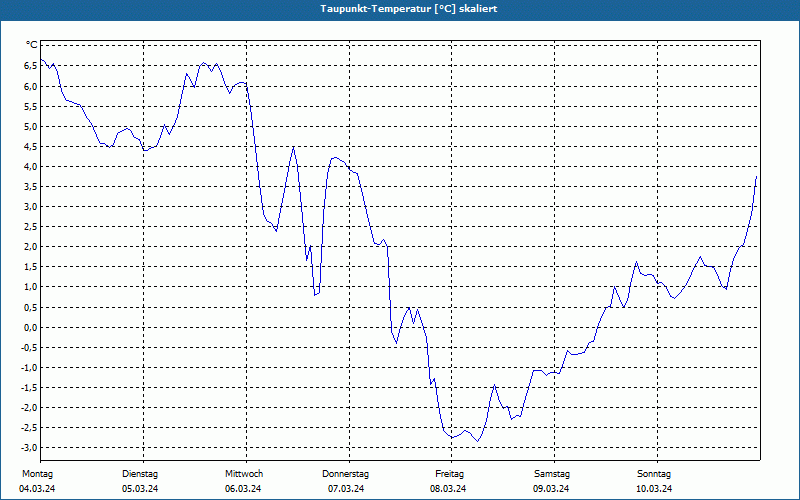Click the curve's final peak on Sonntag evening
Viewport: 800px width, 500px height.
[756, 177]
